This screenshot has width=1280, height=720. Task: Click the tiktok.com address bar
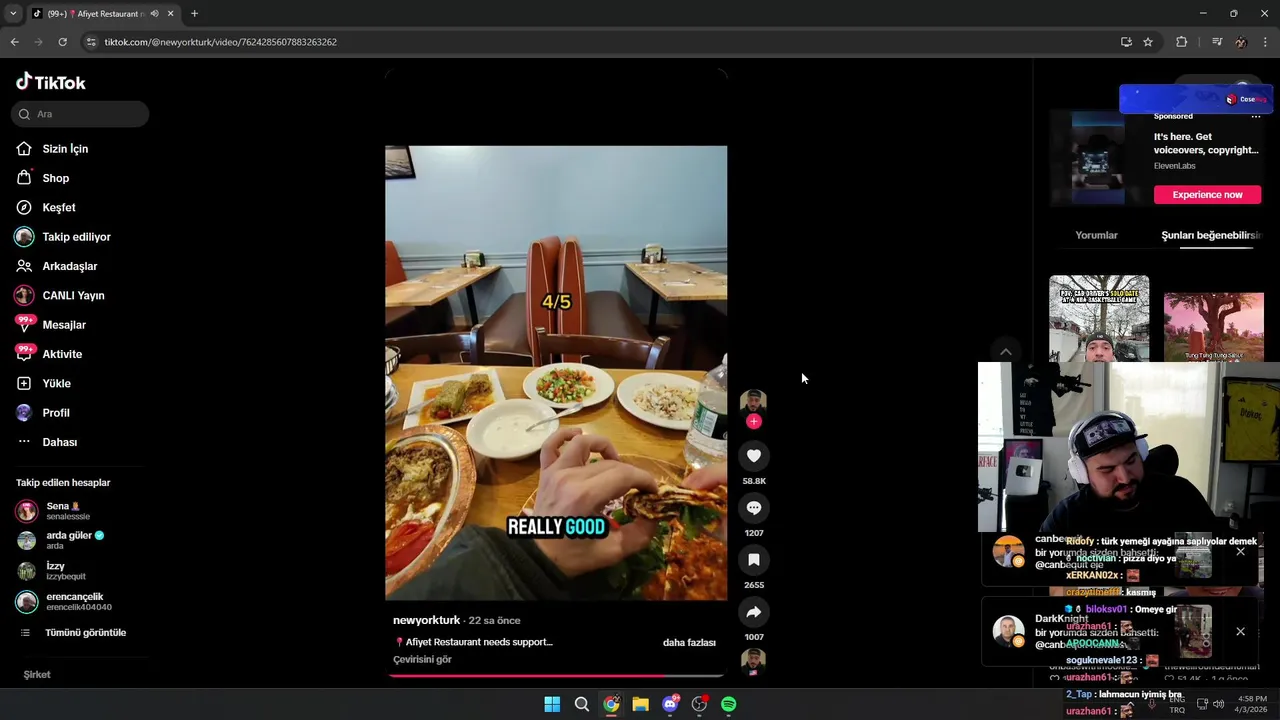600,42
